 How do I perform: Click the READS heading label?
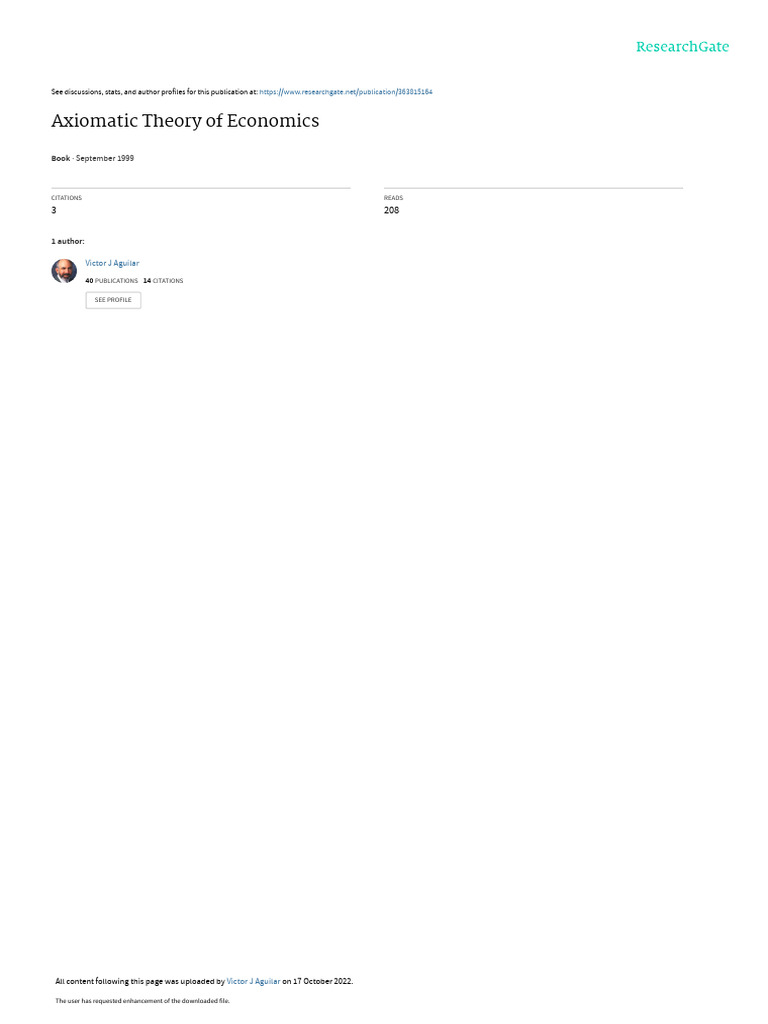393,198
